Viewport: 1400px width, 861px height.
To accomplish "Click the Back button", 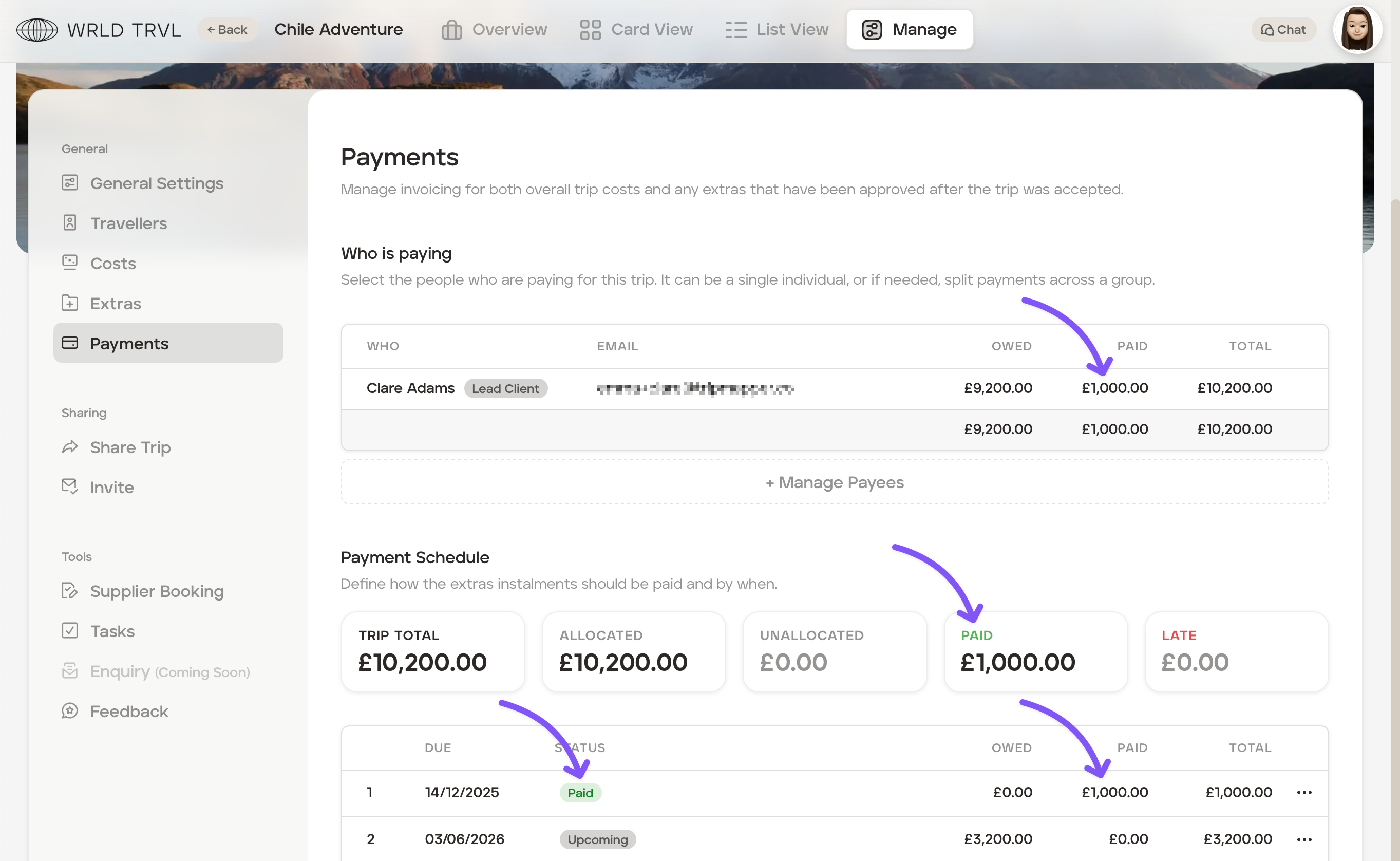I will 227,30.
